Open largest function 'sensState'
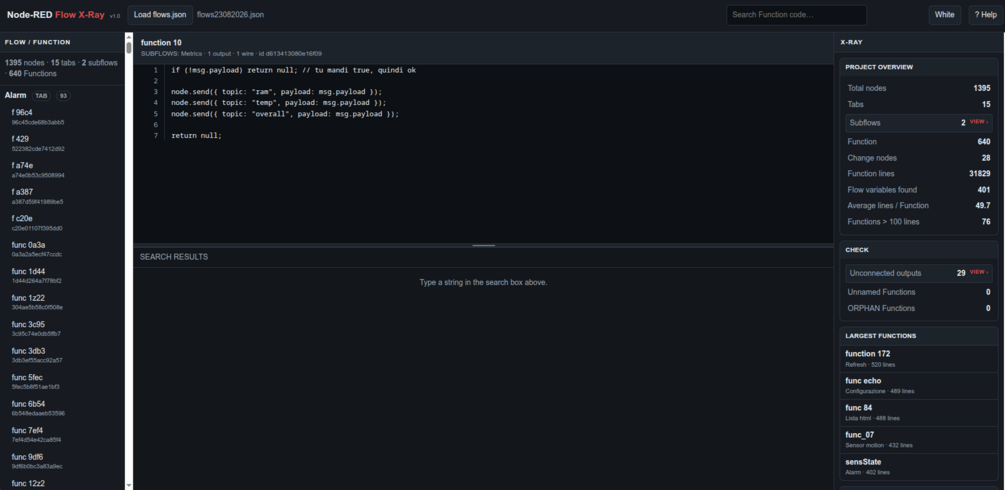Viewport: 1005px width, 490px height. (918, 466)
